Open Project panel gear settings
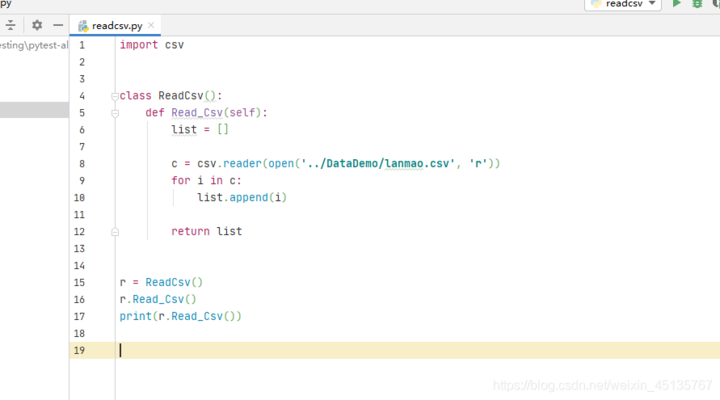The width and height of the screenshot is (720, 400). [x=37, y=25]
